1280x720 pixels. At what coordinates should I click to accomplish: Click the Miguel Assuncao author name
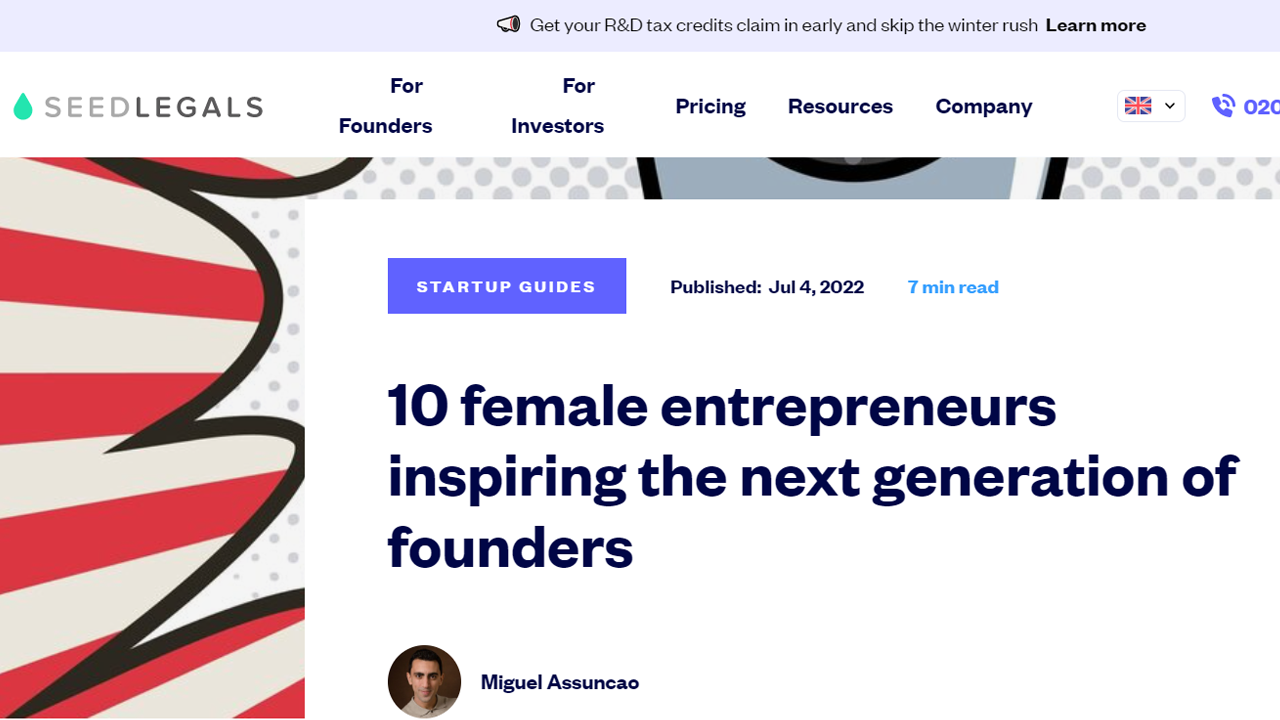560,682
